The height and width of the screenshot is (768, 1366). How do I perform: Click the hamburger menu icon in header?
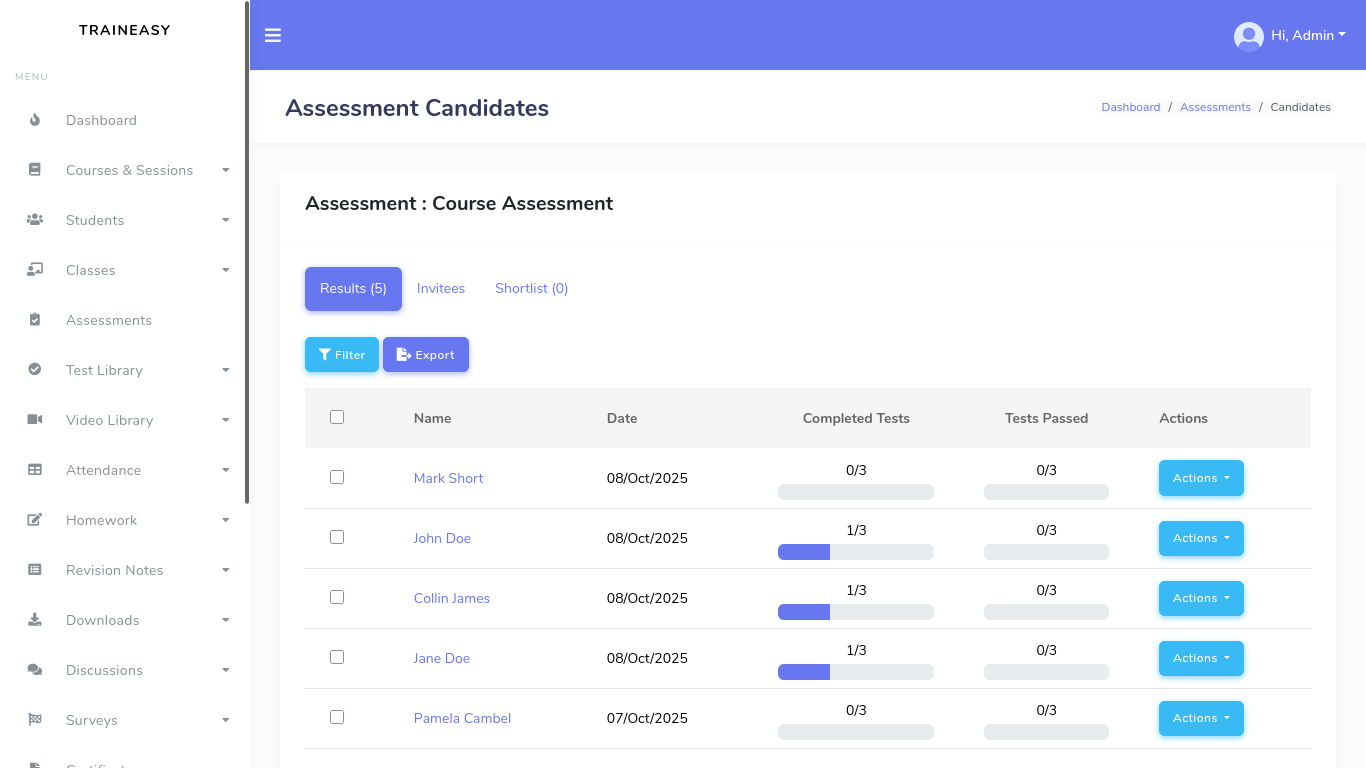(273, 35)
